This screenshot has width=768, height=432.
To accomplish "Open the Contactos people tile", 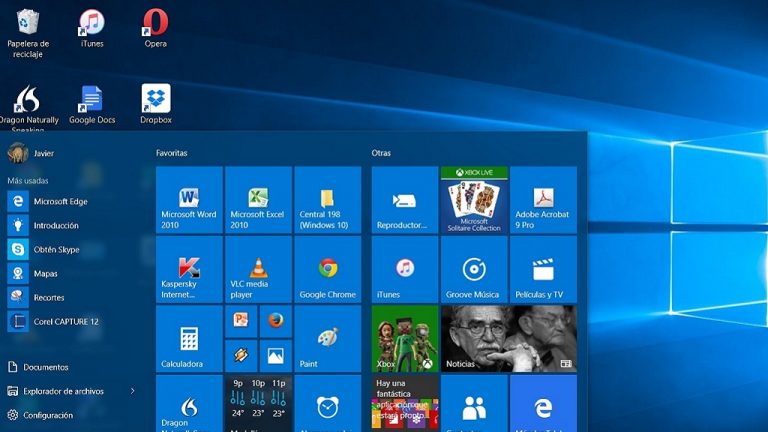I will [x=474, y=404].
